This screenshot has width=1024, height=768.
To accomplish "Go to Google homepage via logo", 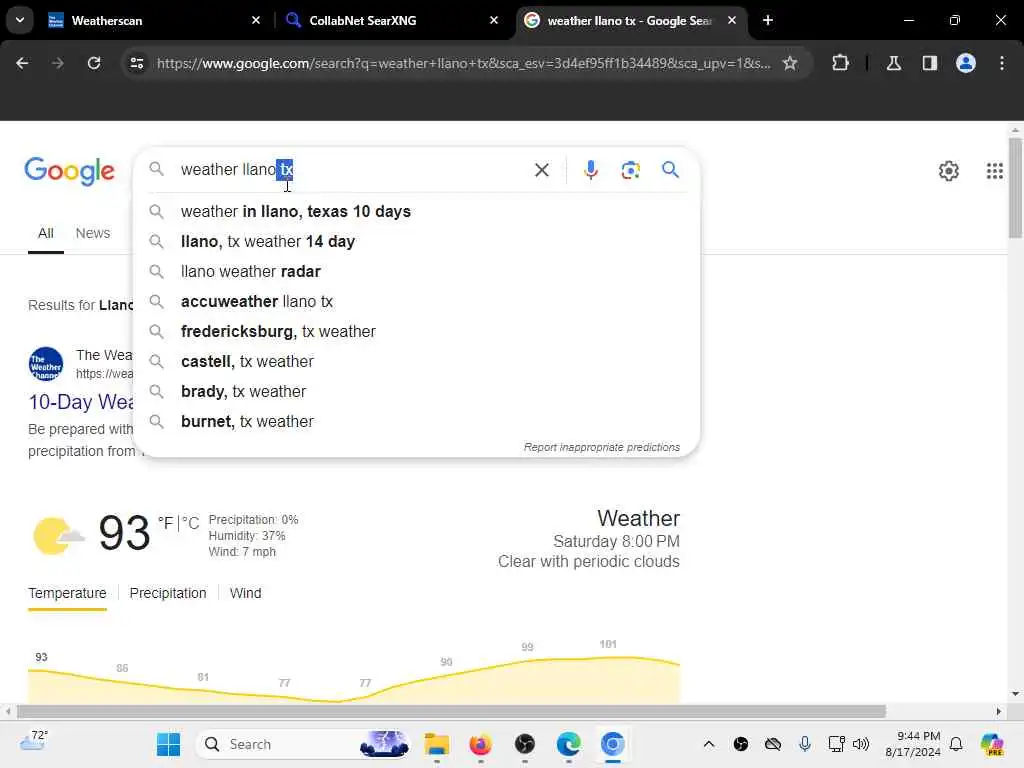I will (x=69, y=172).
